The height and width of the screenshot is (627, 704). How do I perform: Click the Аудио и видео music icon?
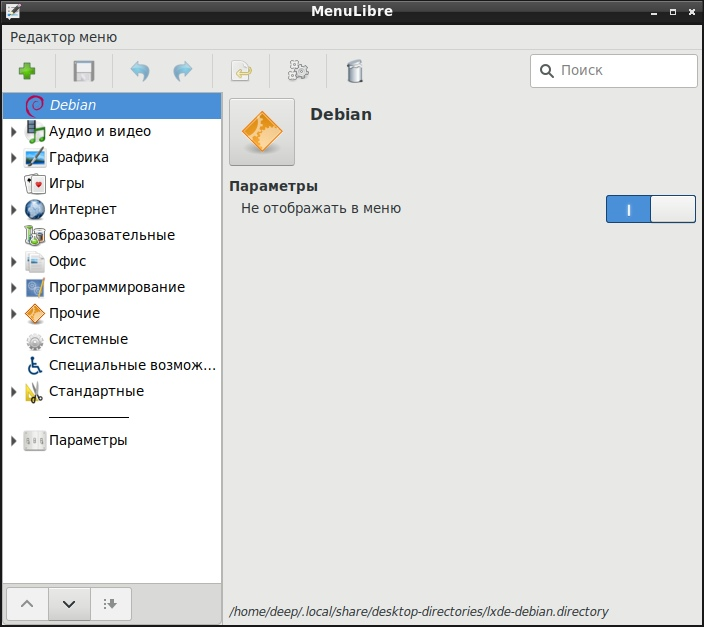(x=35, y=132)
